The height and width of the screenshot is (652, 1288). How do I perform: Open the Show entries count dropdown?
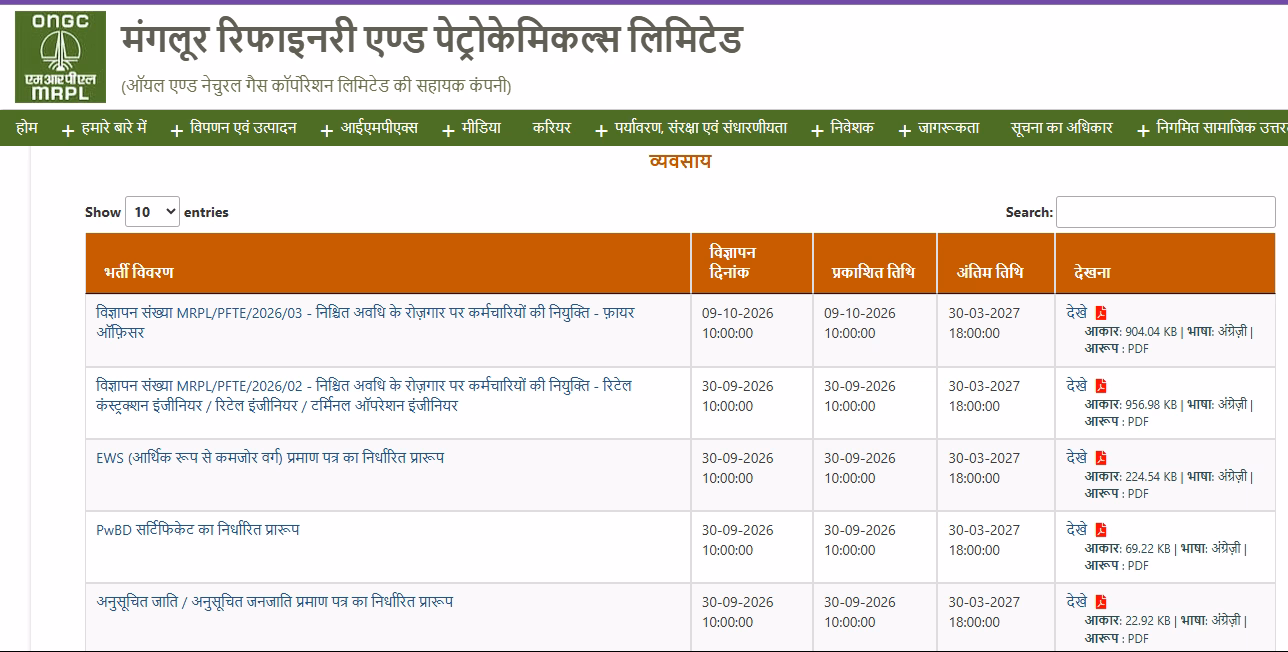(x=152, y=212)
